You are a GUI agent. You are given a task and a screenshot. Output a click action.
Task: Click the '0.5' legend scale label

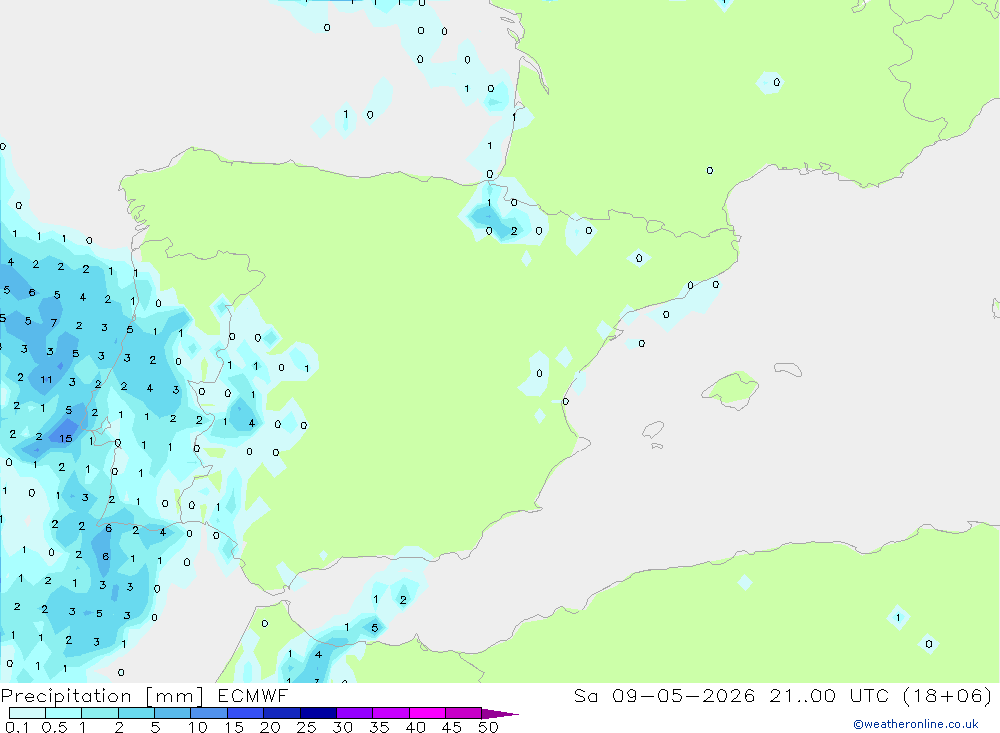click(54, 727)
